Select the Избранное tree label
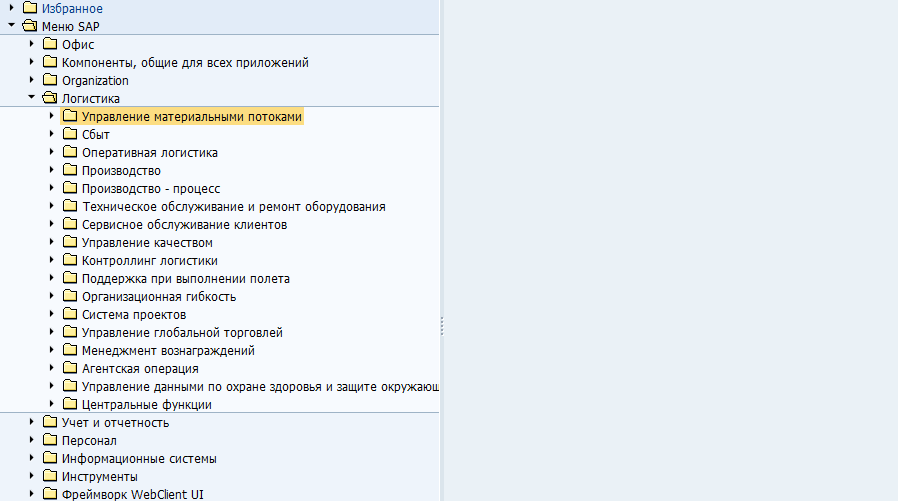Image resolution: width=898 pixels, height=501 pixels. pos(72,9)
